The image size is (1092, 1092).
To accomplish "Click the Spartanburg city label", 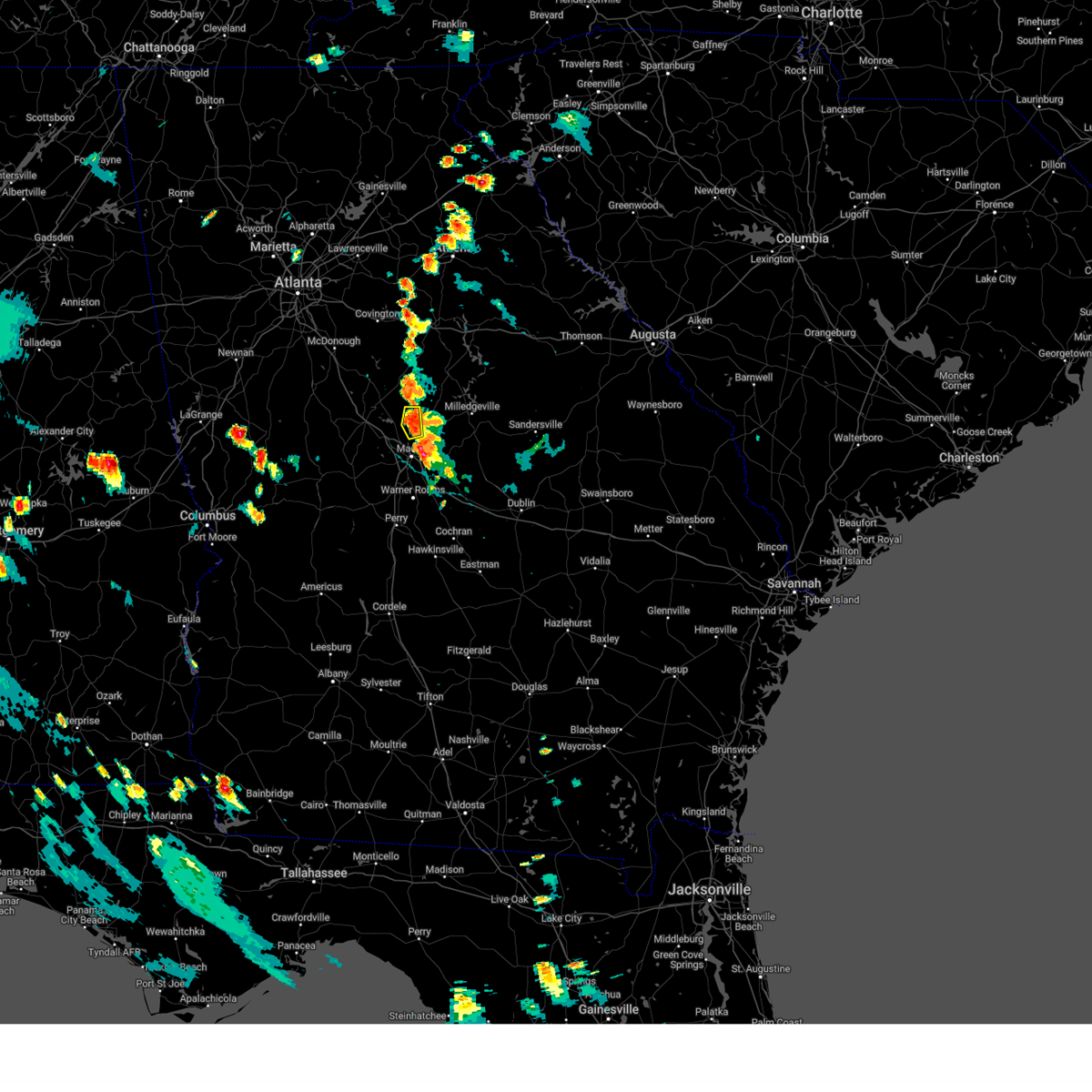I will click(667, 66).
